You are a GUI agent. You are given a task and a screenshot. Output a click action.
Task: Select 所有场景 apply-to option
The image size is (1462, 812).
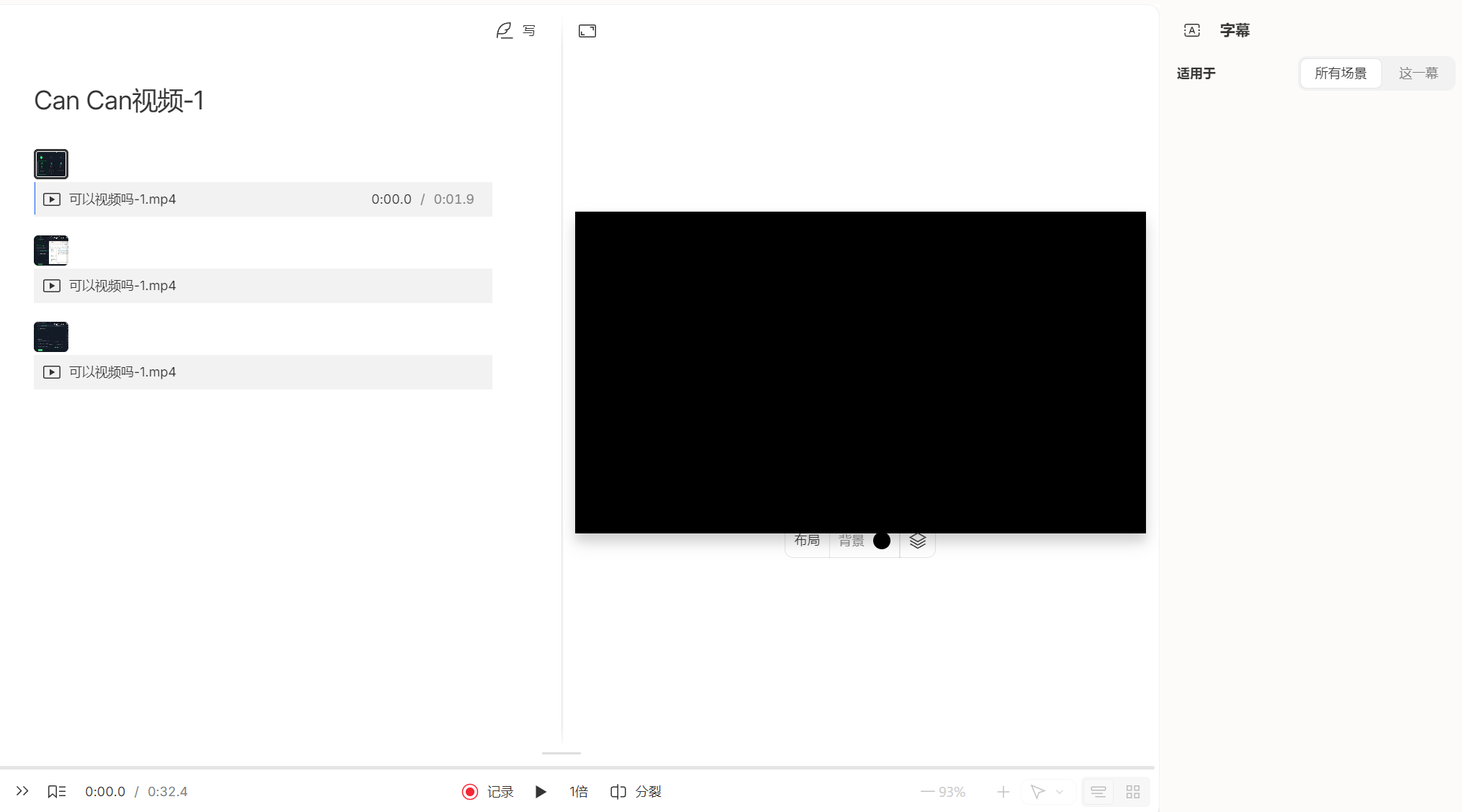(1340, 73)
